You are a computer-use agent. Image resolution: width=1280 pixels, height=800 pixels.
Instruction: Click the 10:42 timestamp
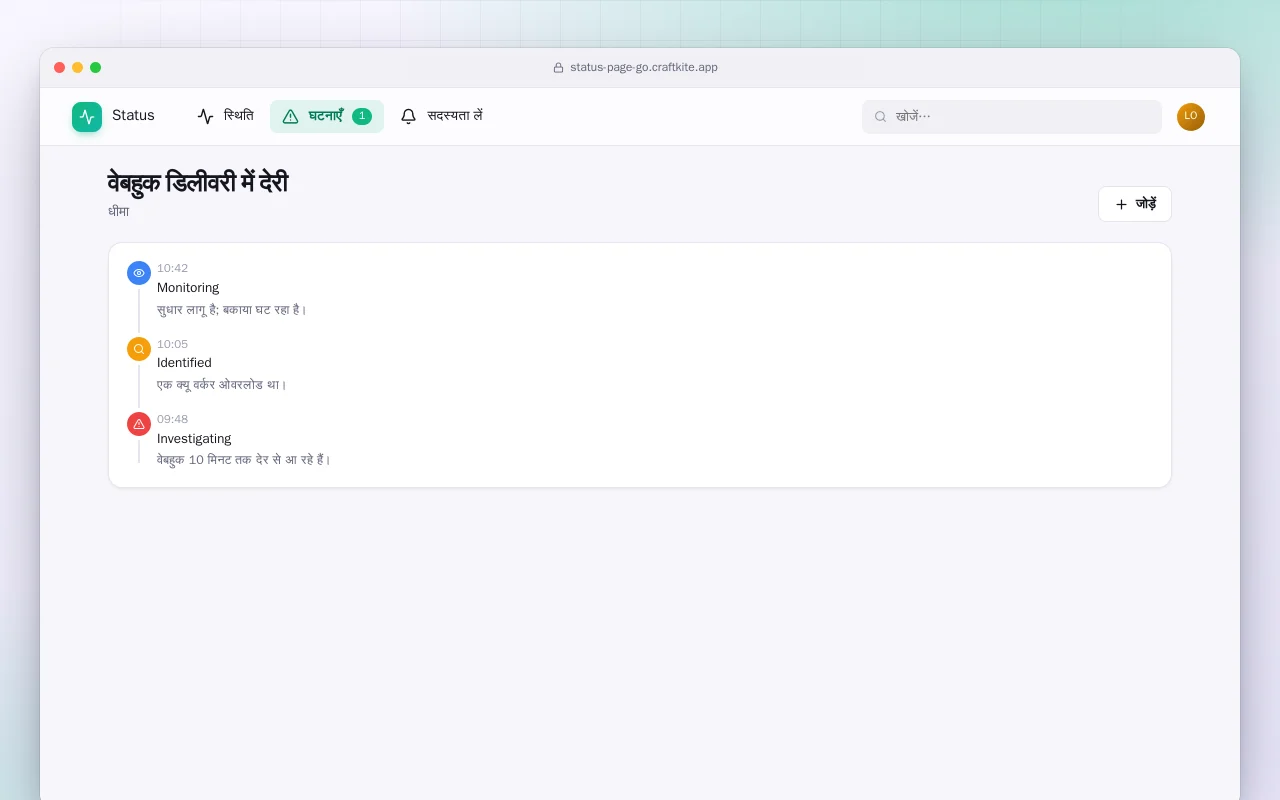172,268
